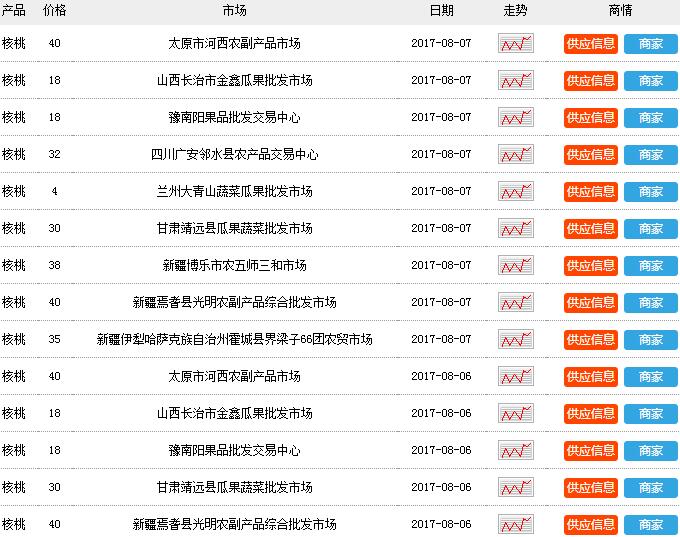Open the 新疆博乐市农五师三和市场 market link
Screen dimensions: 680x537
pos(234,265)
